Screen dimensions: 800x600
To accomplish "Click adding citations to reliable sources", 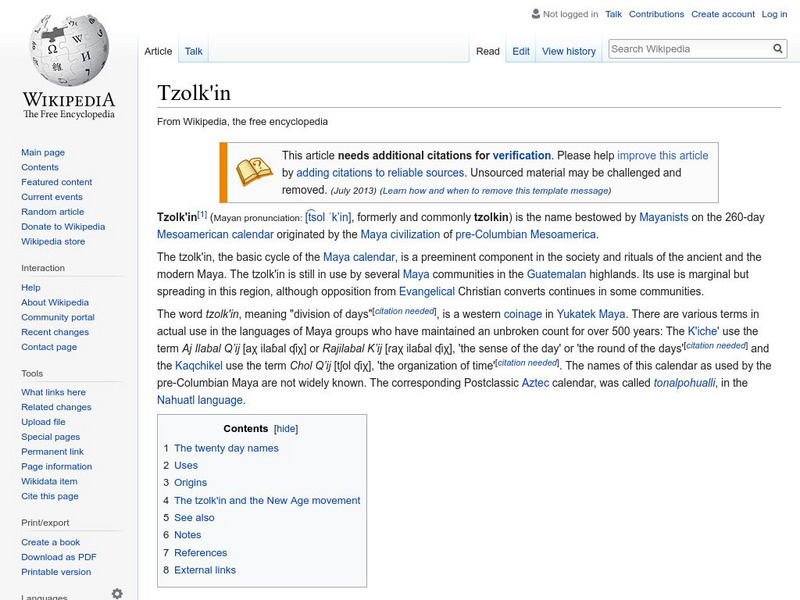I will 380,173.
